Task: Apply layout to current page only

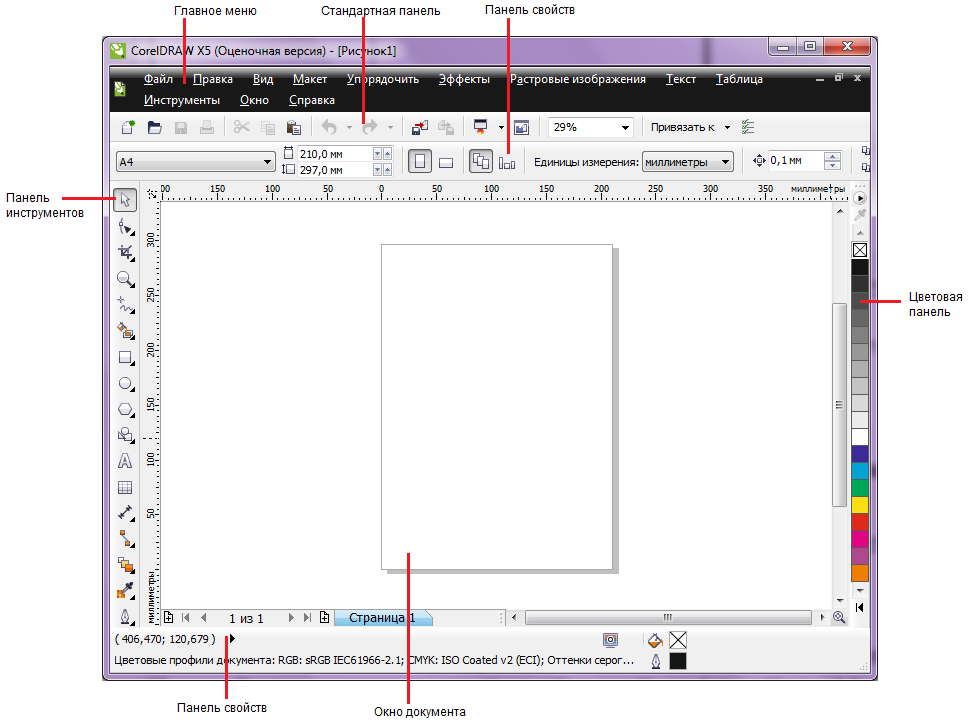Action: (x=507, y=162)
